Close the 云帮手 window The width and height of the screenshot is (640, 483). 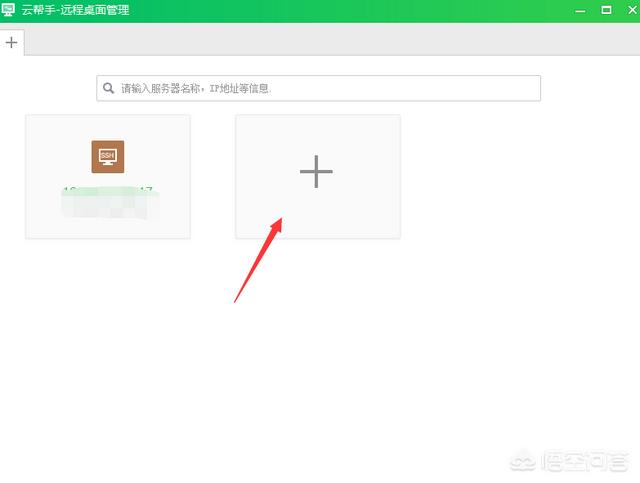[632, 10]
